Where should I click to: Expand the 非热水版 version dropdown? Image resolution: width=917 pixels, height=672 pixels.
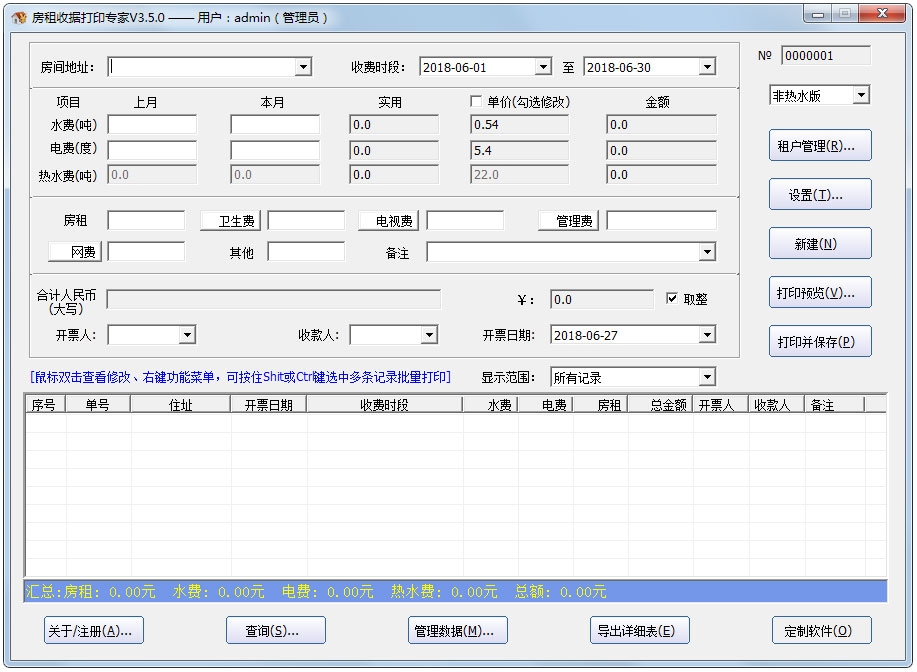point(861,95)
